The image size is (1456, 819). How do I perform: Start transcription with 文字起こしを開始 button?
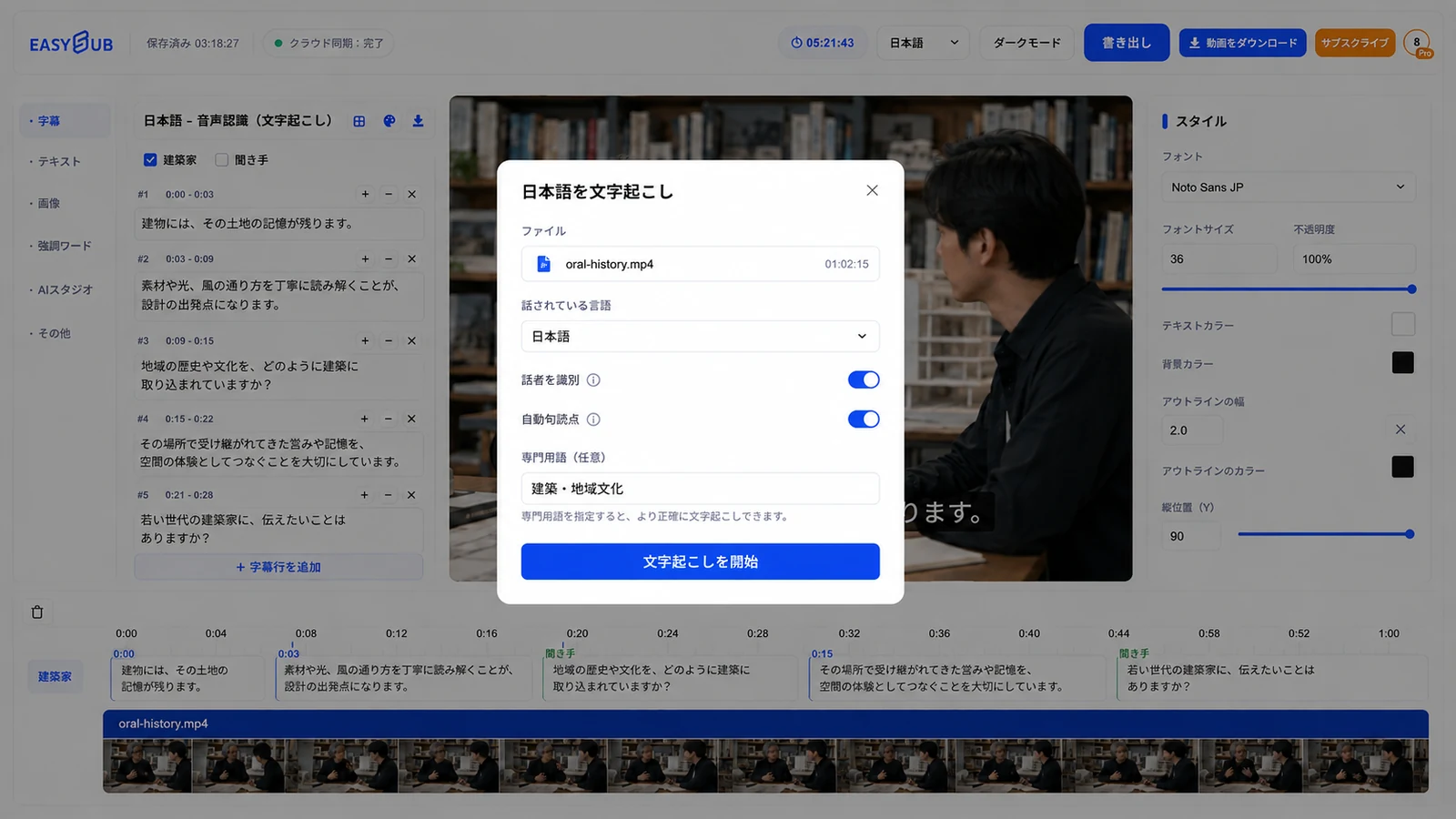point(700,561)
